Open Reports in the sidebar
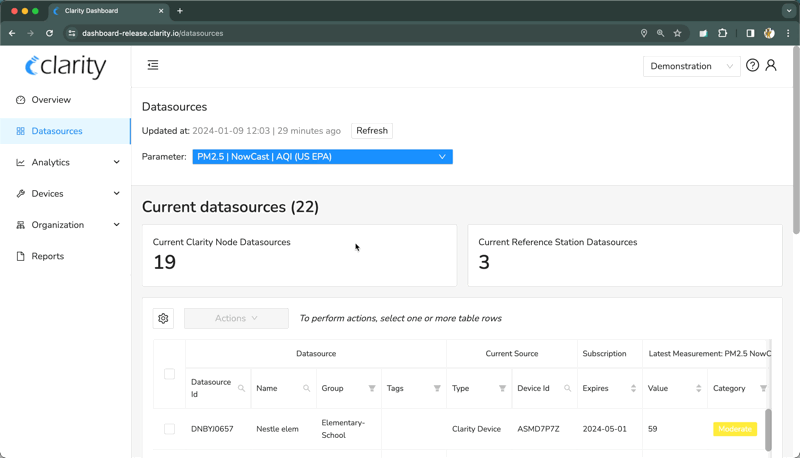 (x=47, y=256)
